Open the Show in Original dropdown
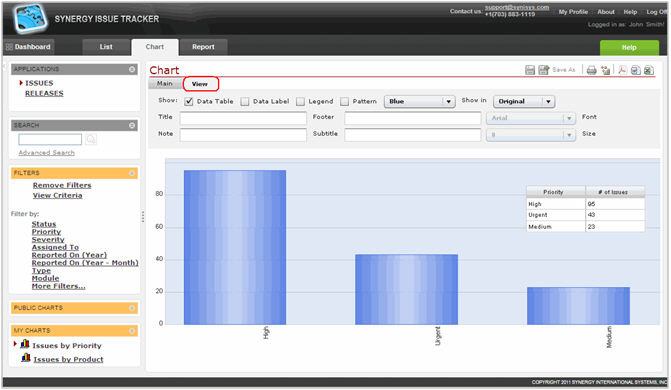This screenshot has width=671, height=390. (x=524, y=101)
